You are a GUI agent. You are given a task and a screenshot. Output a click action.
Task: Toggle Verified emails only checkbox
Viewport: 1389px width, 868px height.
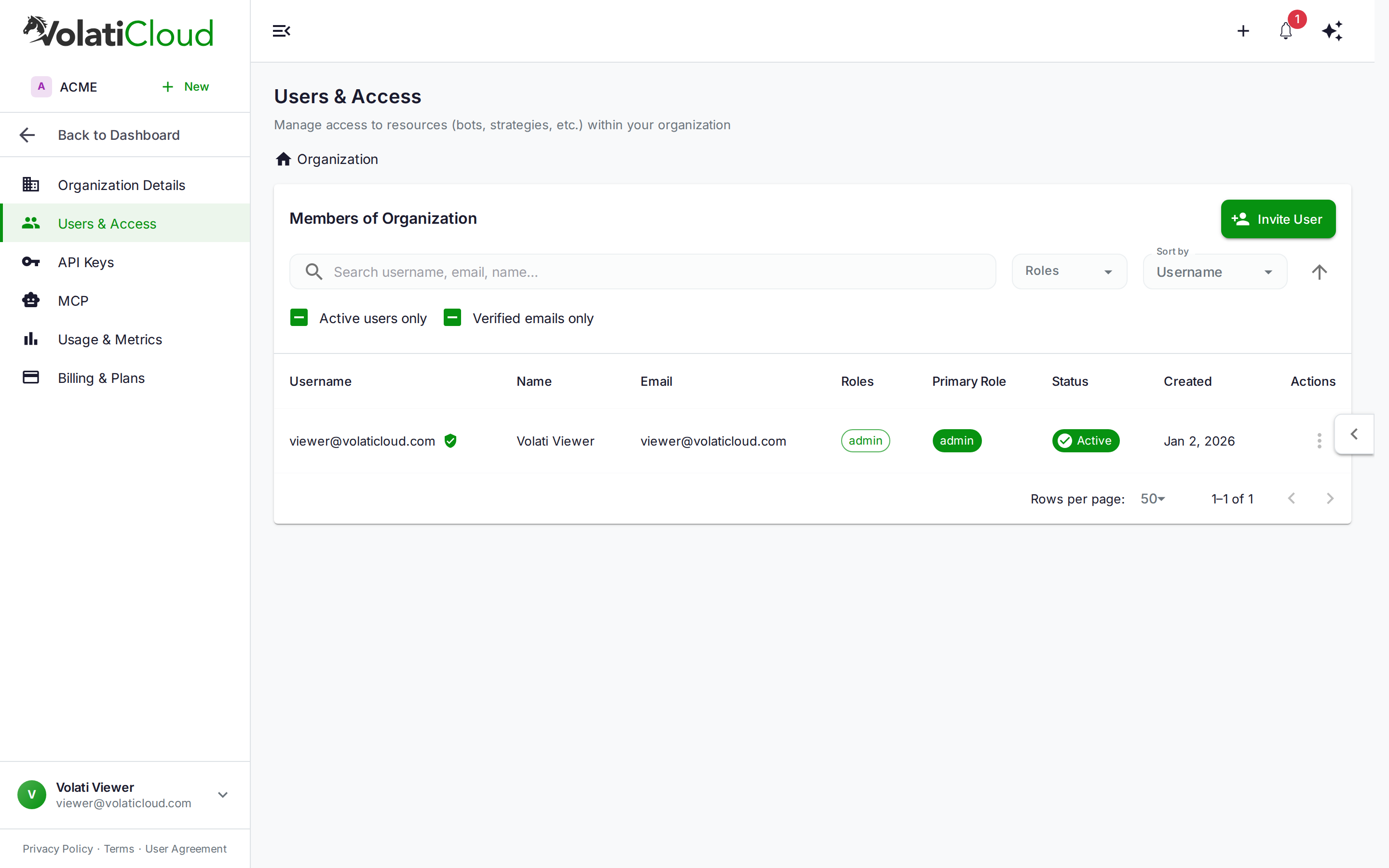point(452,317)
